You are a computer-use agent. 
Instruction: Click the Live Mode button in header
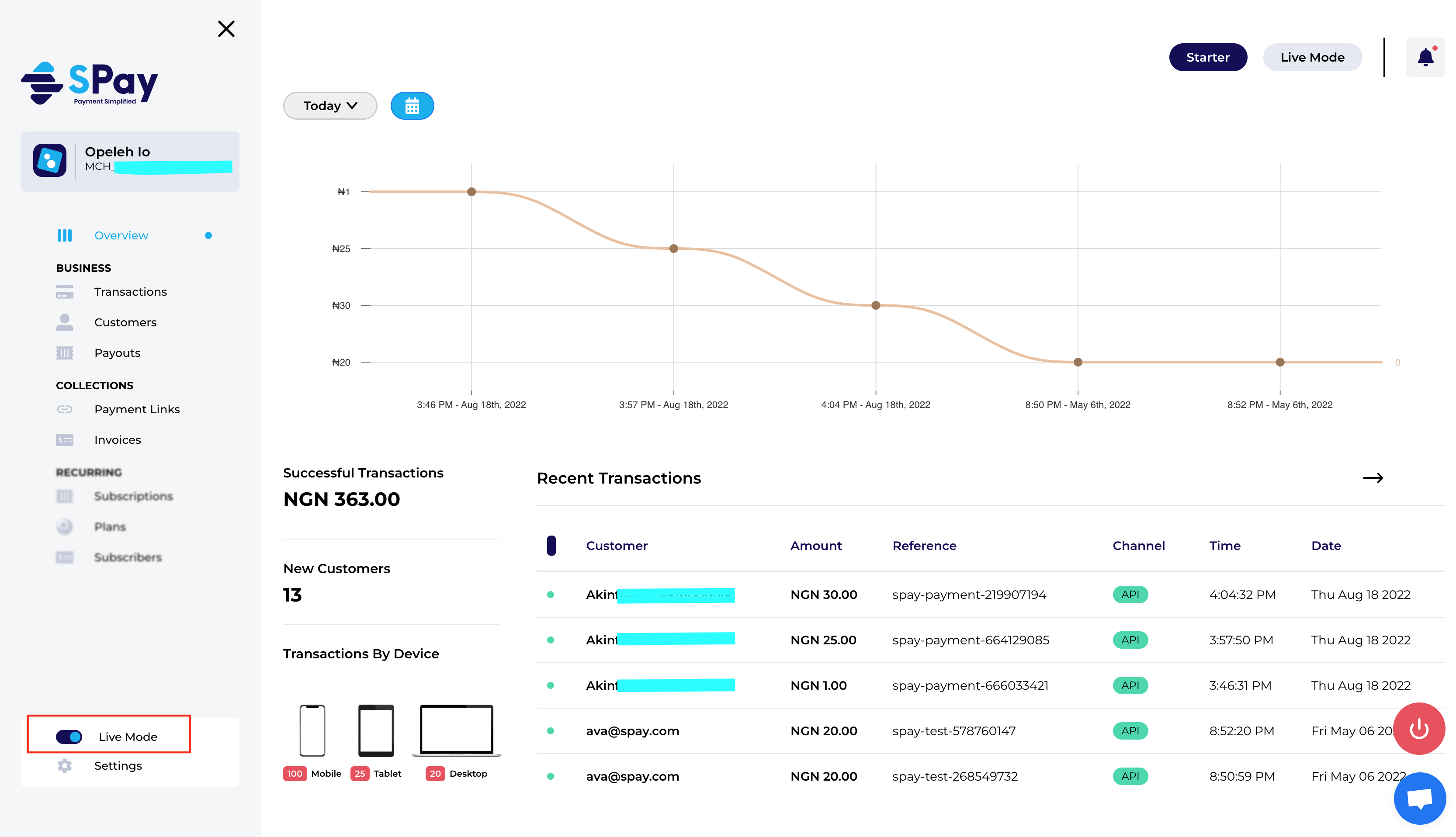[x=1312, y=58]
